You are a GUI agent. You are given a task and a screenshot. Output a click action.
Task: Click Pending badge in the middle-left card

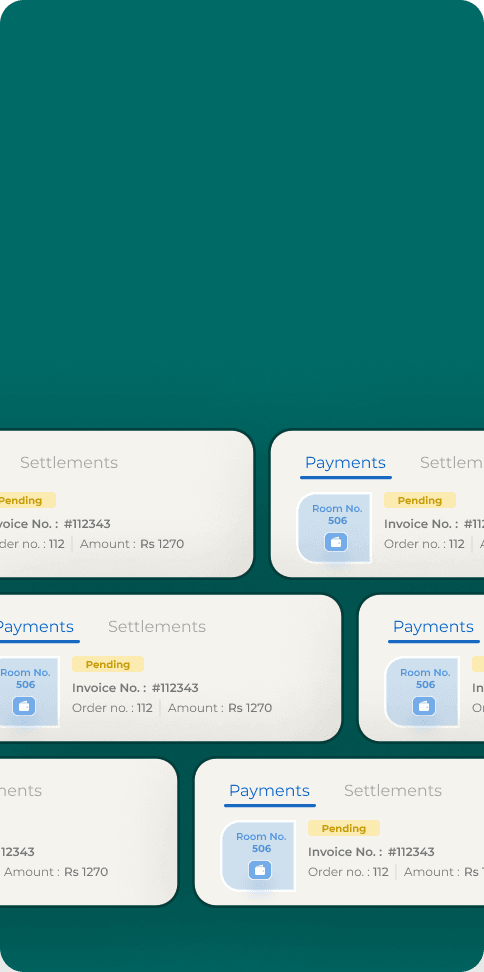108,664
